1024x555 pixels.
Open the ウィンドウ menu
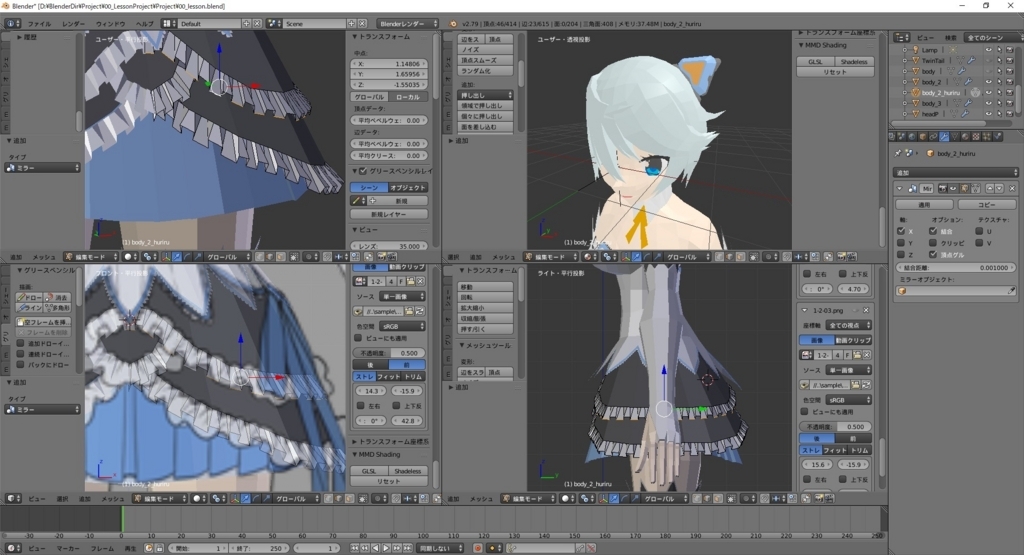(x=110, y=24)
